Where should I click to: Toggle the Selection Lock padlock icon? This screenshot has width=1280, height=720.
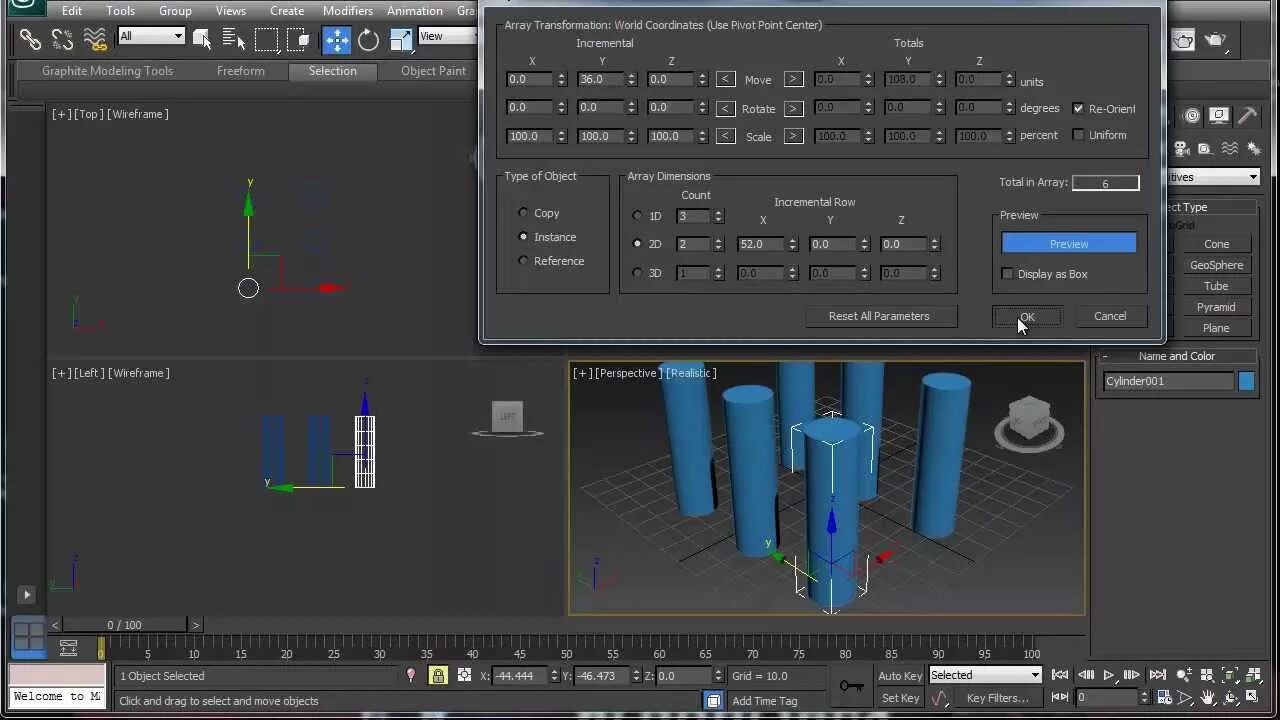point(438,676)
